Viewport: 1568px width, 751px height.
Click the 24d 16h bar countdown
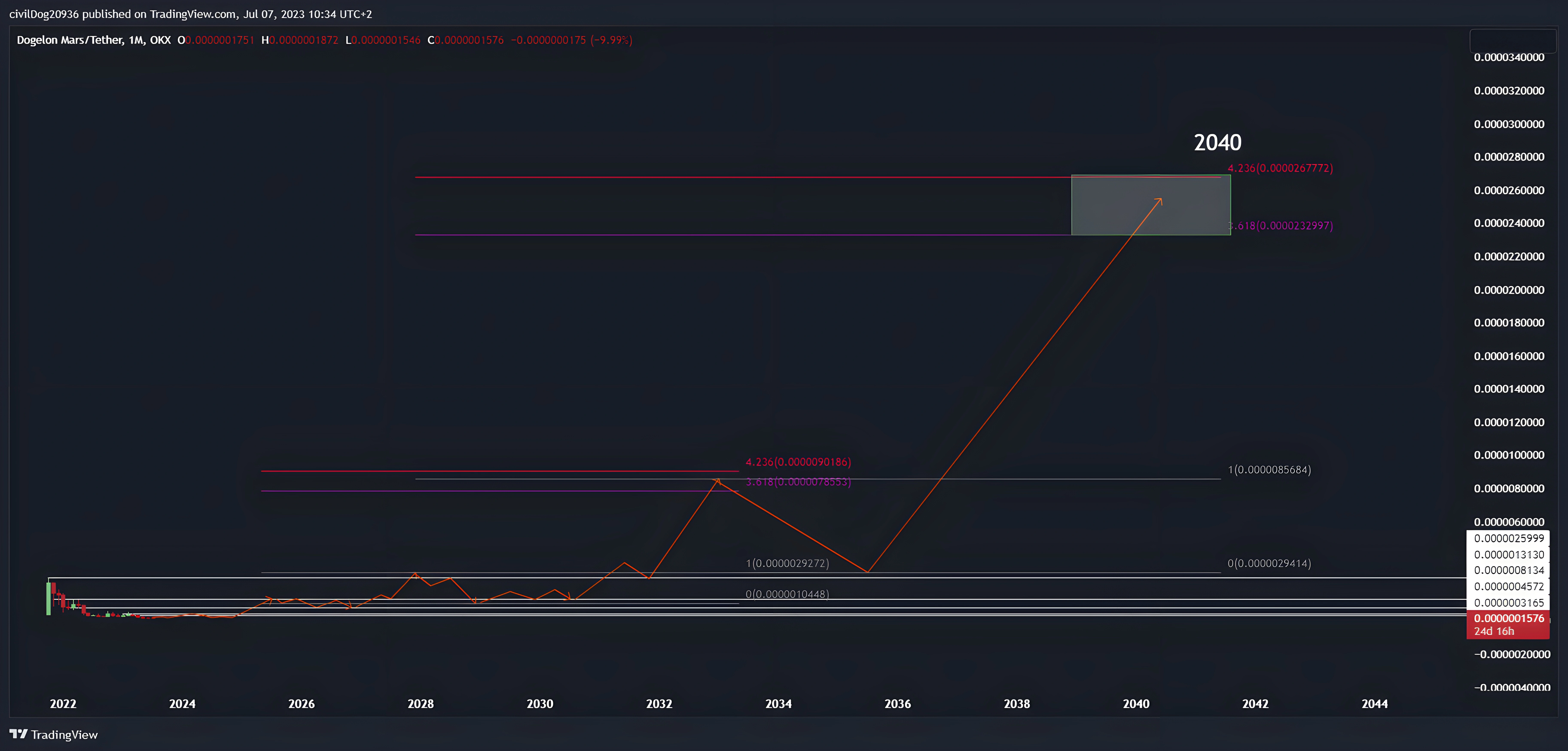coord(1494,632)
